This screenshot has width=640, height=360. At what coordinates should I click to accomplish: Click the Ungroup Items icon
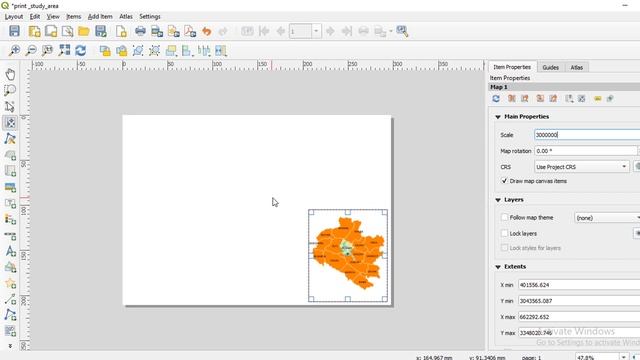point(154,51)
